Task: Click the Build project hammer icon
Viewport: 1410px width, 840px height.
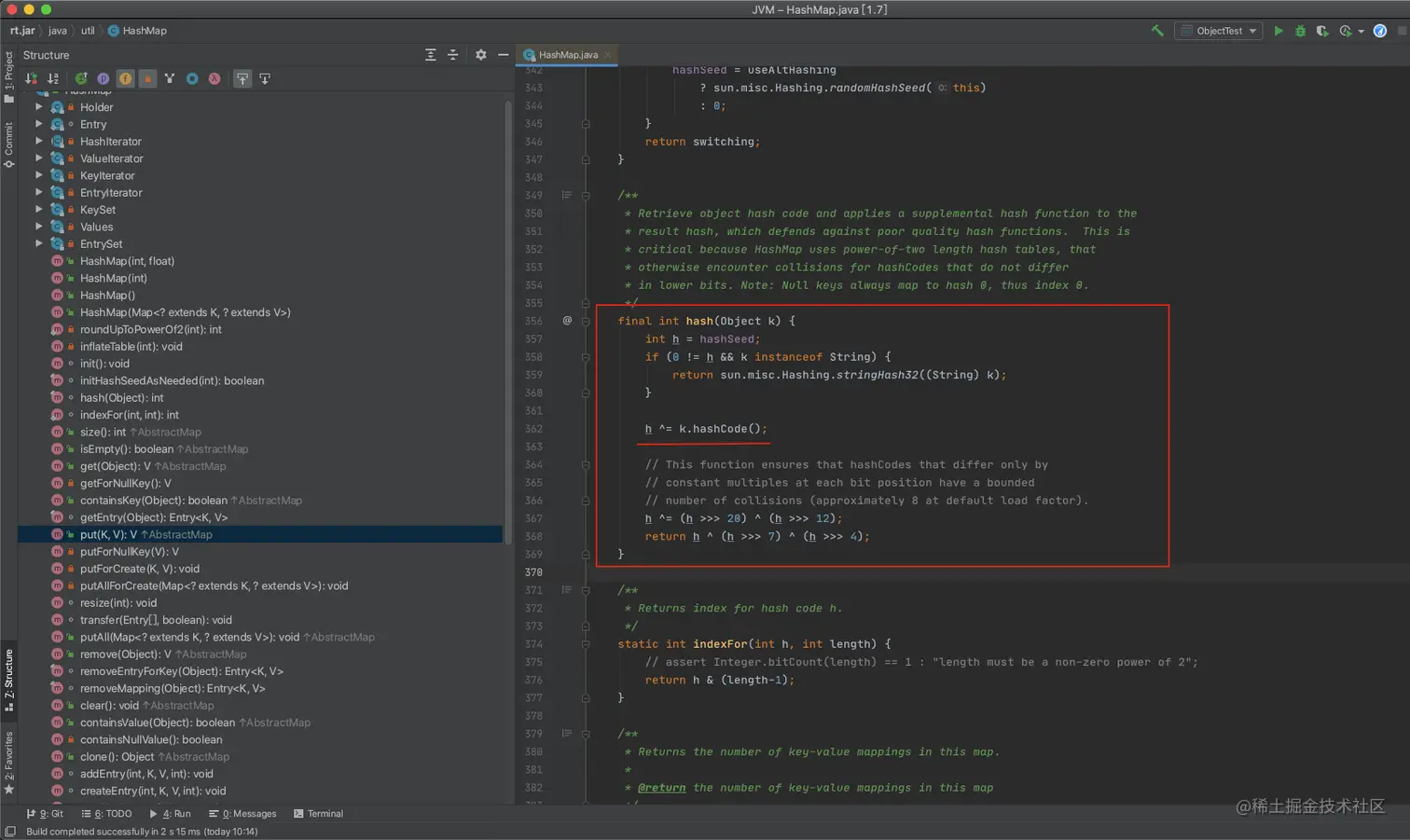Action: click(x=1157, y=31)
